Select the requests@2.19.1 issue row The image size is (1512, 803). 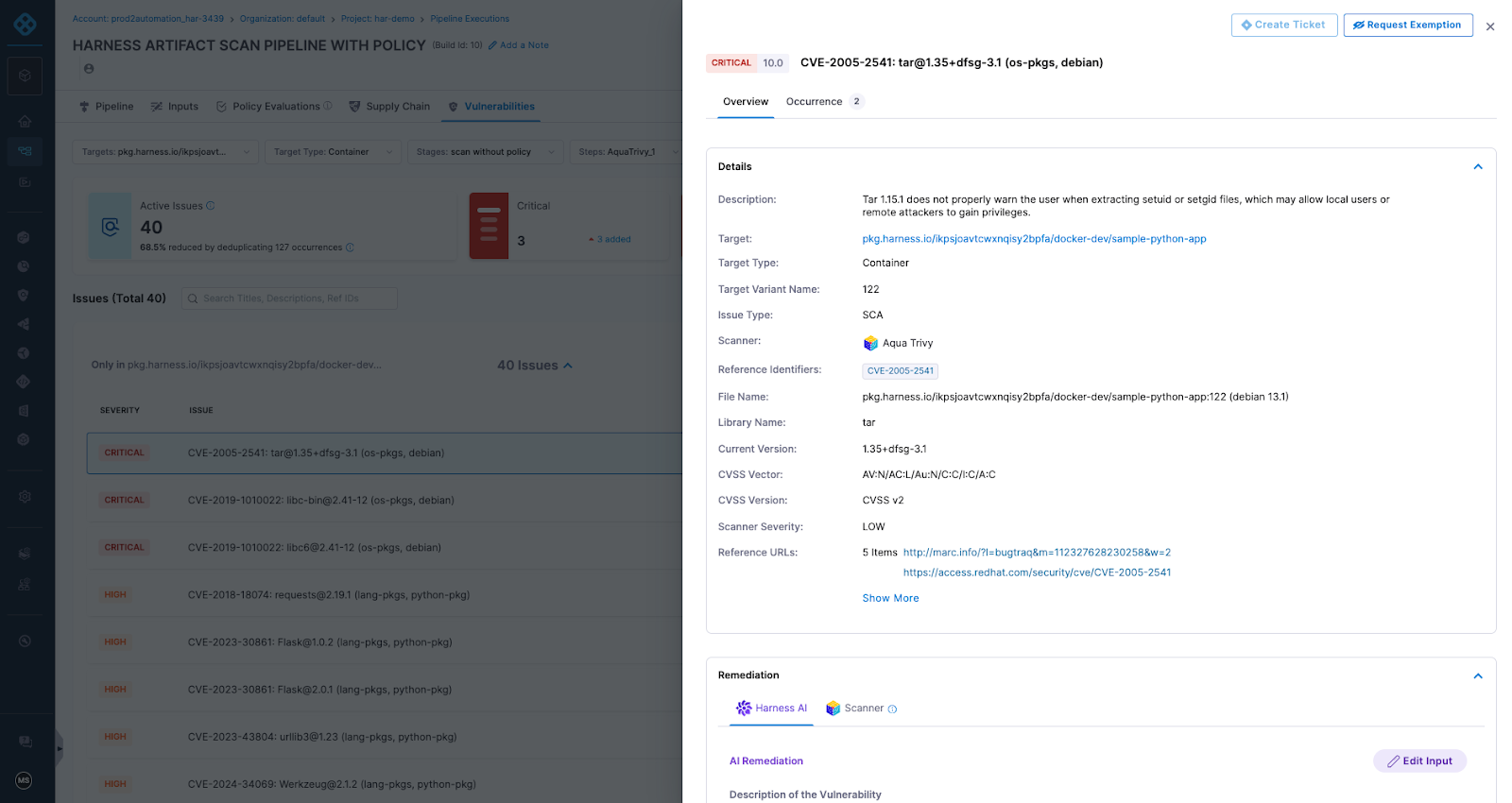[385, 595]
